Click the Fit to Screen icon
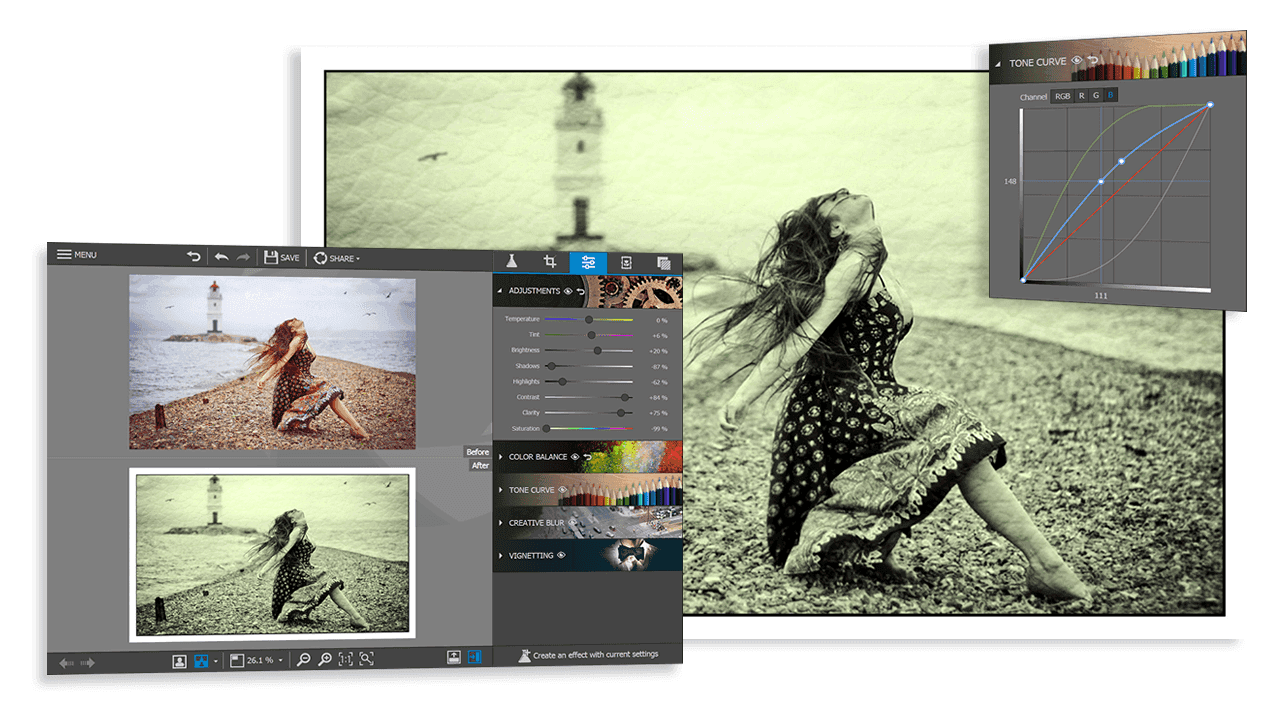 coord(367,661)
